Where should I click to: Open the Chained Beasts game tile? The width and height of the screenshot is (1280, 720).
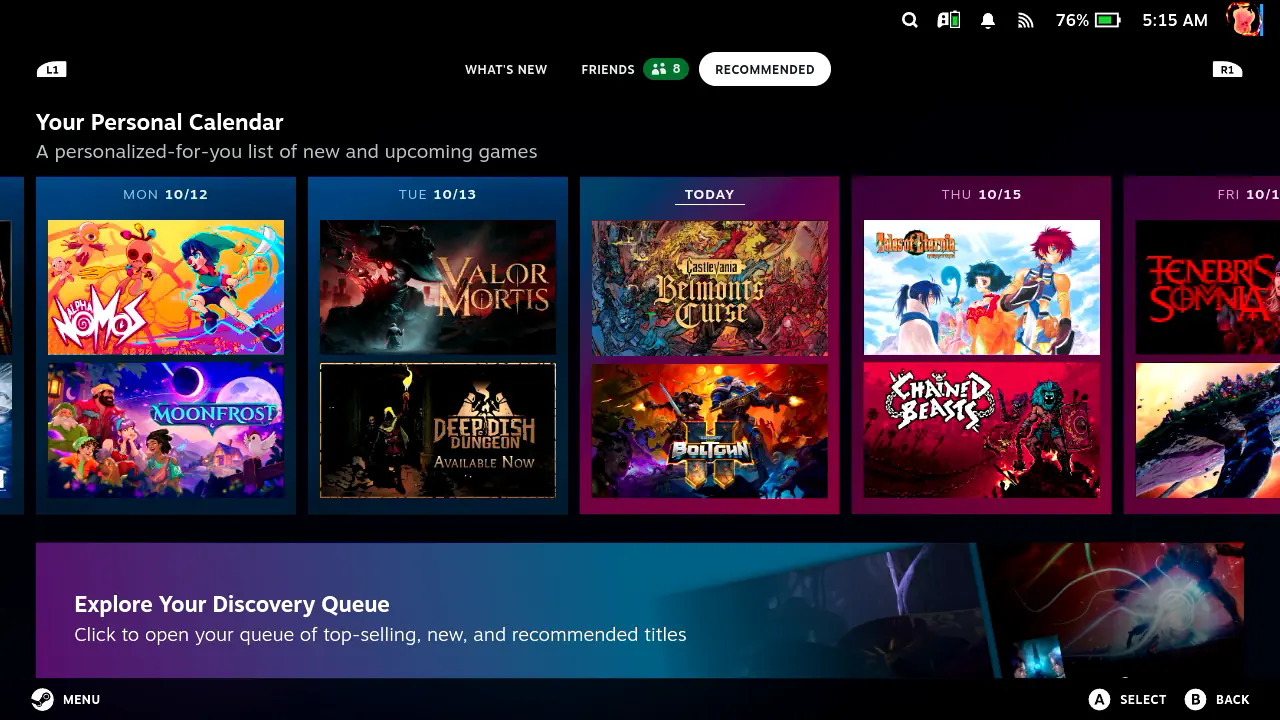982,431
